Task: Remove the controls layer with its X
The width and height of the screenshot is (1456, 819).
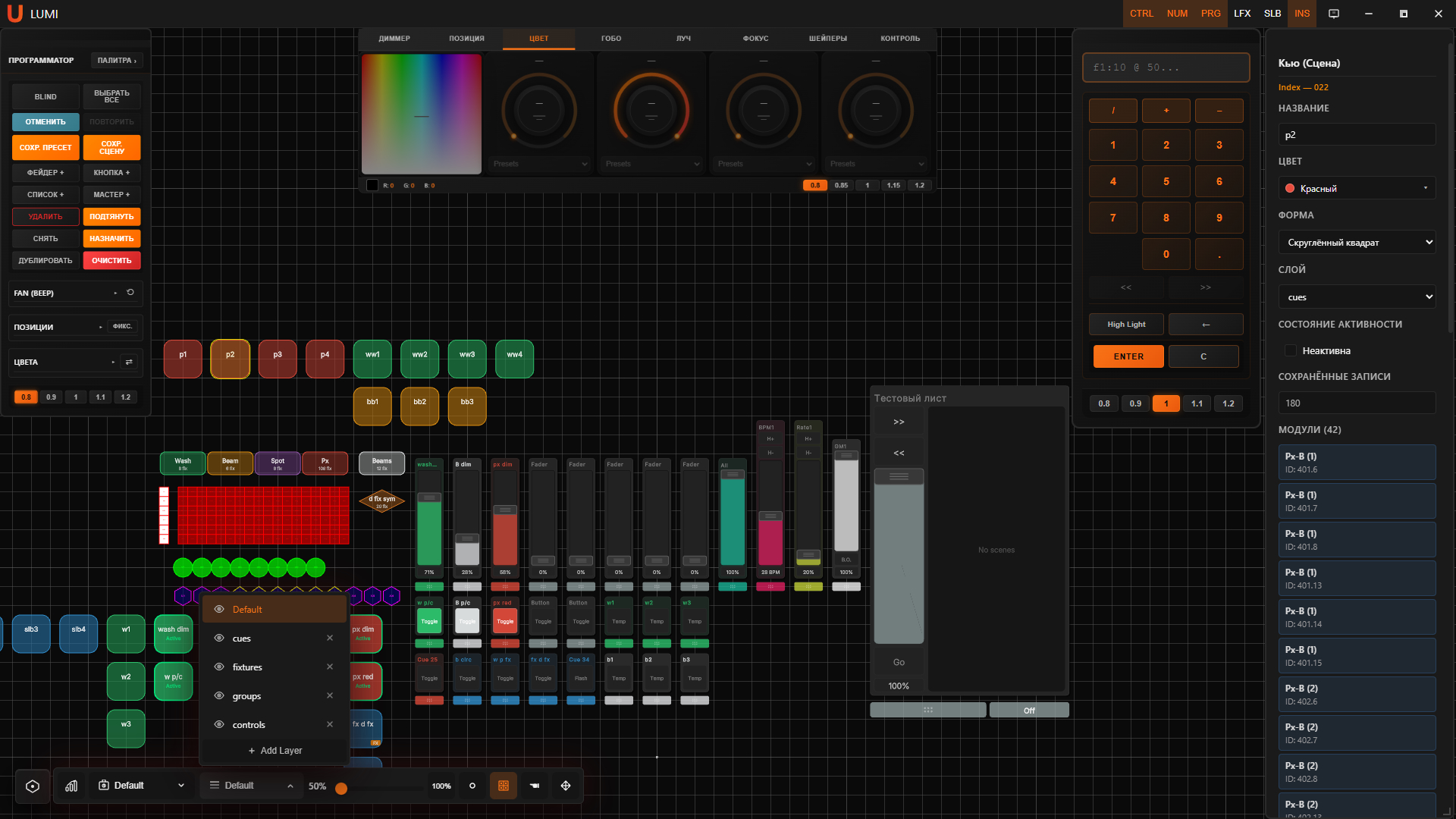Action: [x=330, y=724]
